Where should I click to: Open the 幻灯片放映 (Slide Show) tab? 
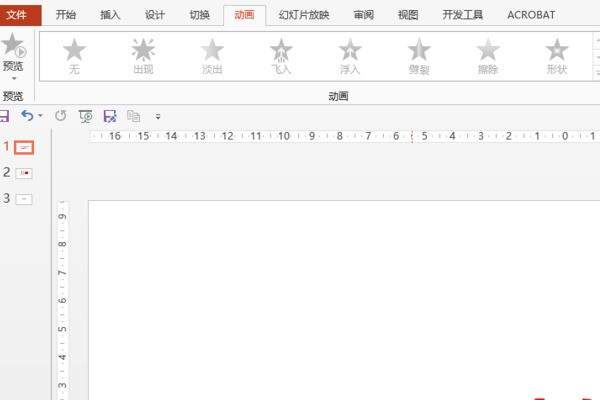point(303,15)
